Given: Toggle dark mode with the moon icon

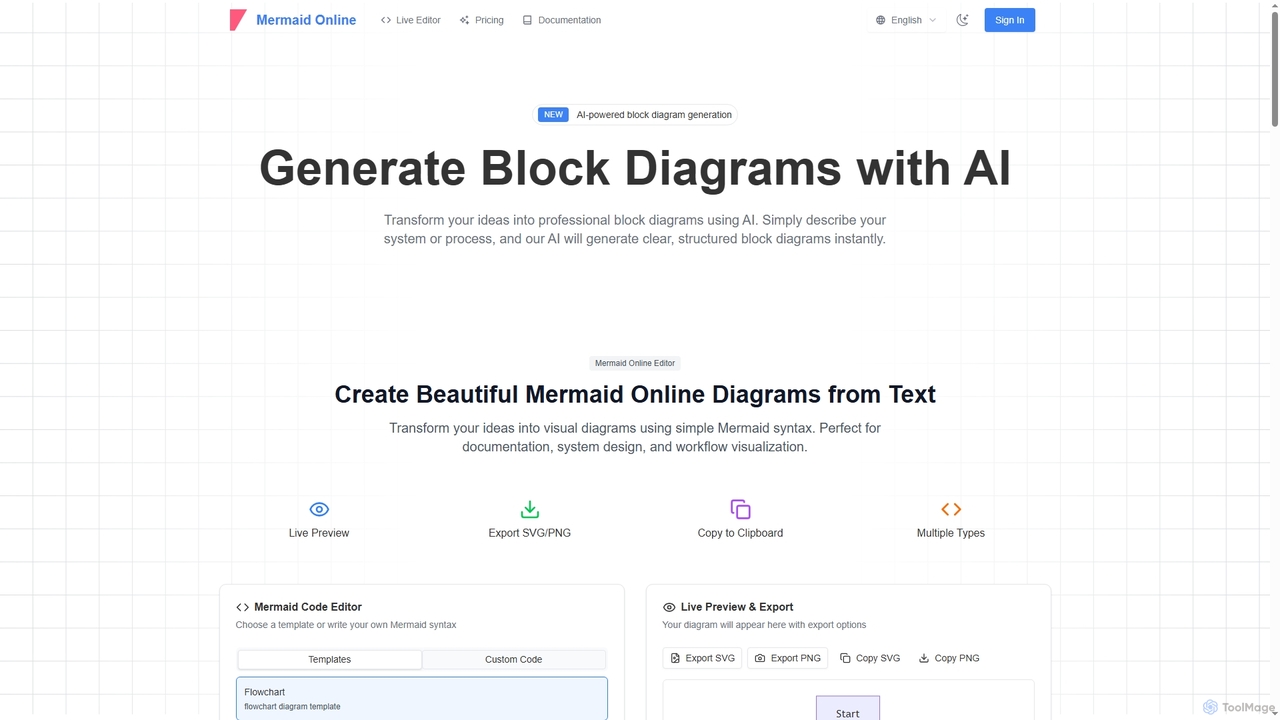Looking at the screenshot, I should [x=962, y=20].
